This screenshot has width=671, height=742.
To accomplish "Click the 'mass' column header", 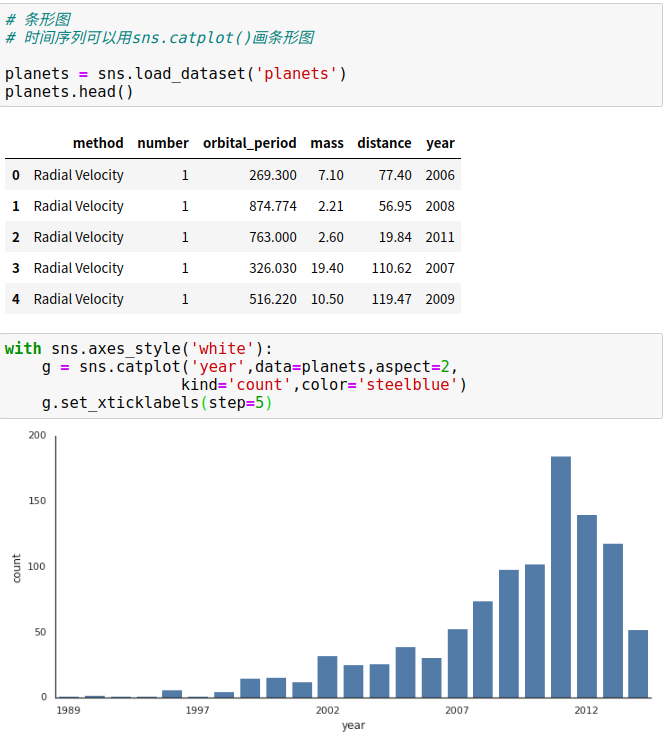I will 327,143.
